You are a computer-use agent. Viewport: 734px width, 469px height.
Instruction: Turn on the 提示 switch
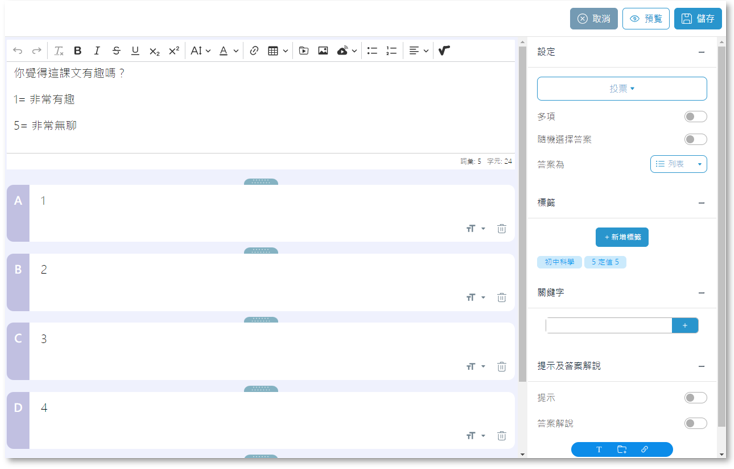(695, 398)
